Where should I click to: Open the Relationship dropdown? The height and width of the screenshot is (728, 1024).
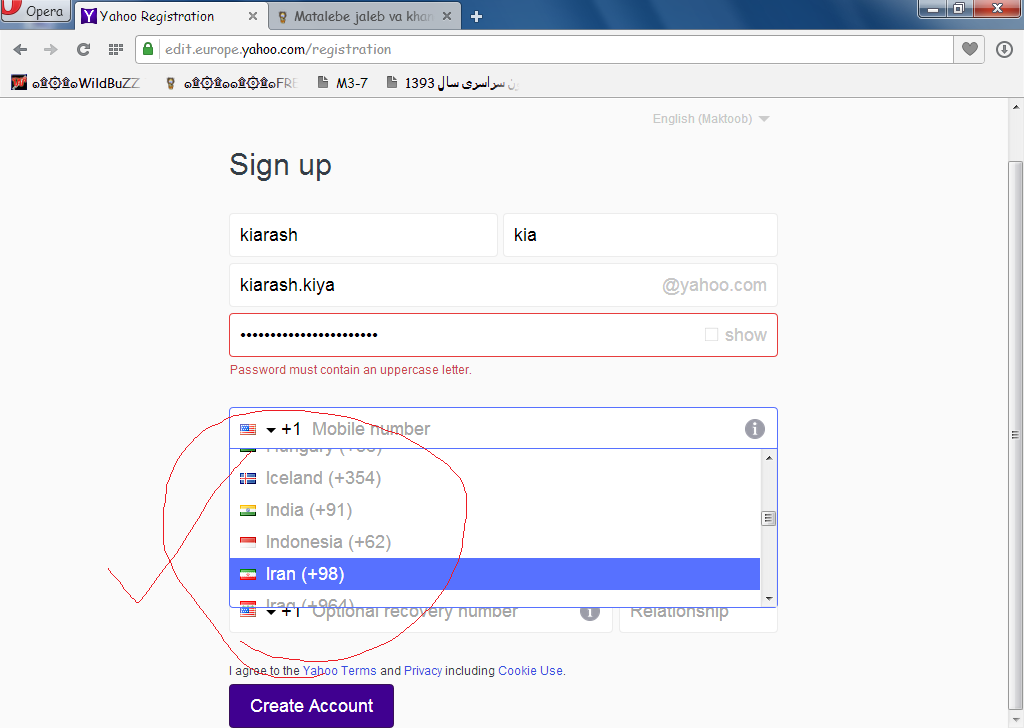coord(698,612)
